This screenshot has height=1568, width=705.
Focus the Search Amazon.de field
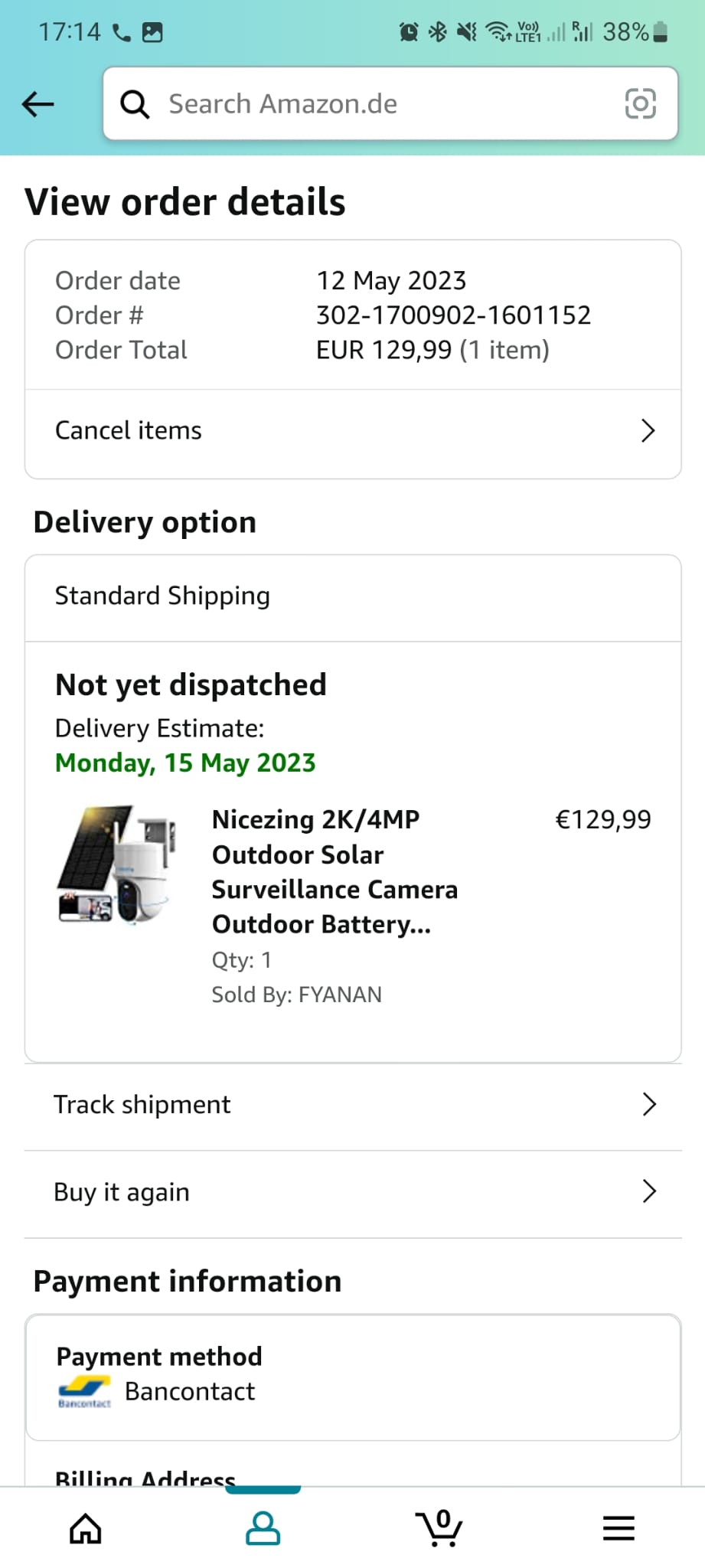[x=383, y=104]
